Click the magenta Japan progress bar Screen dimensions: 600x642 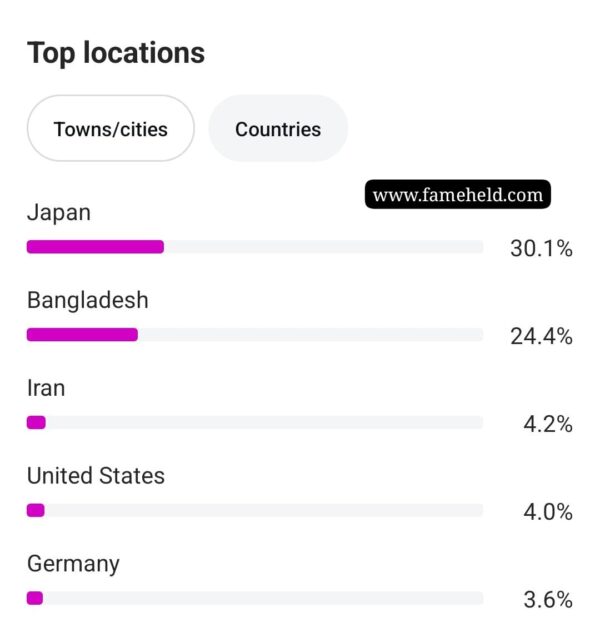(95, 247)
